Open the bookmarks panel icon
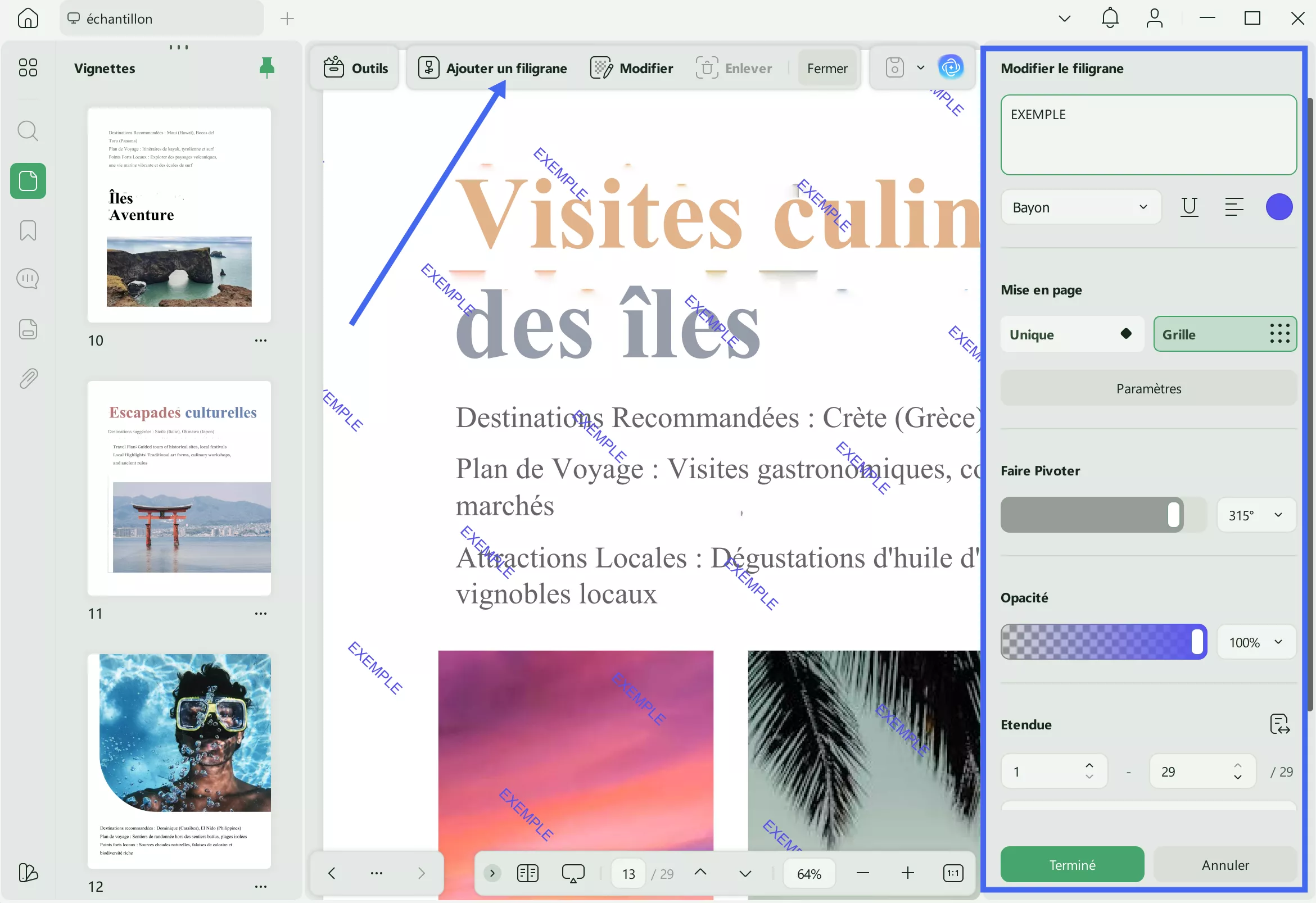 point(28,230)
